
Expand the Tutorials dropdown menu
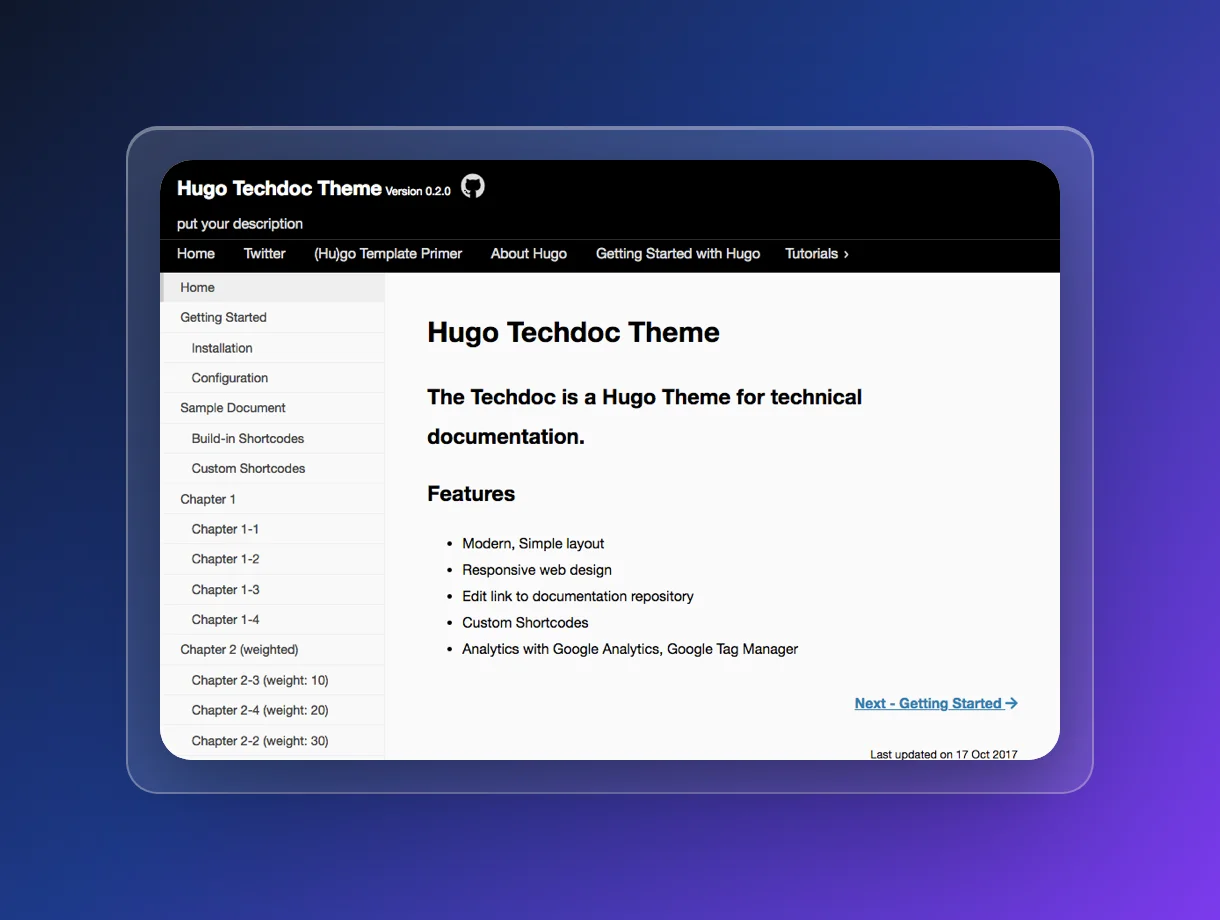tap(817, 254)
